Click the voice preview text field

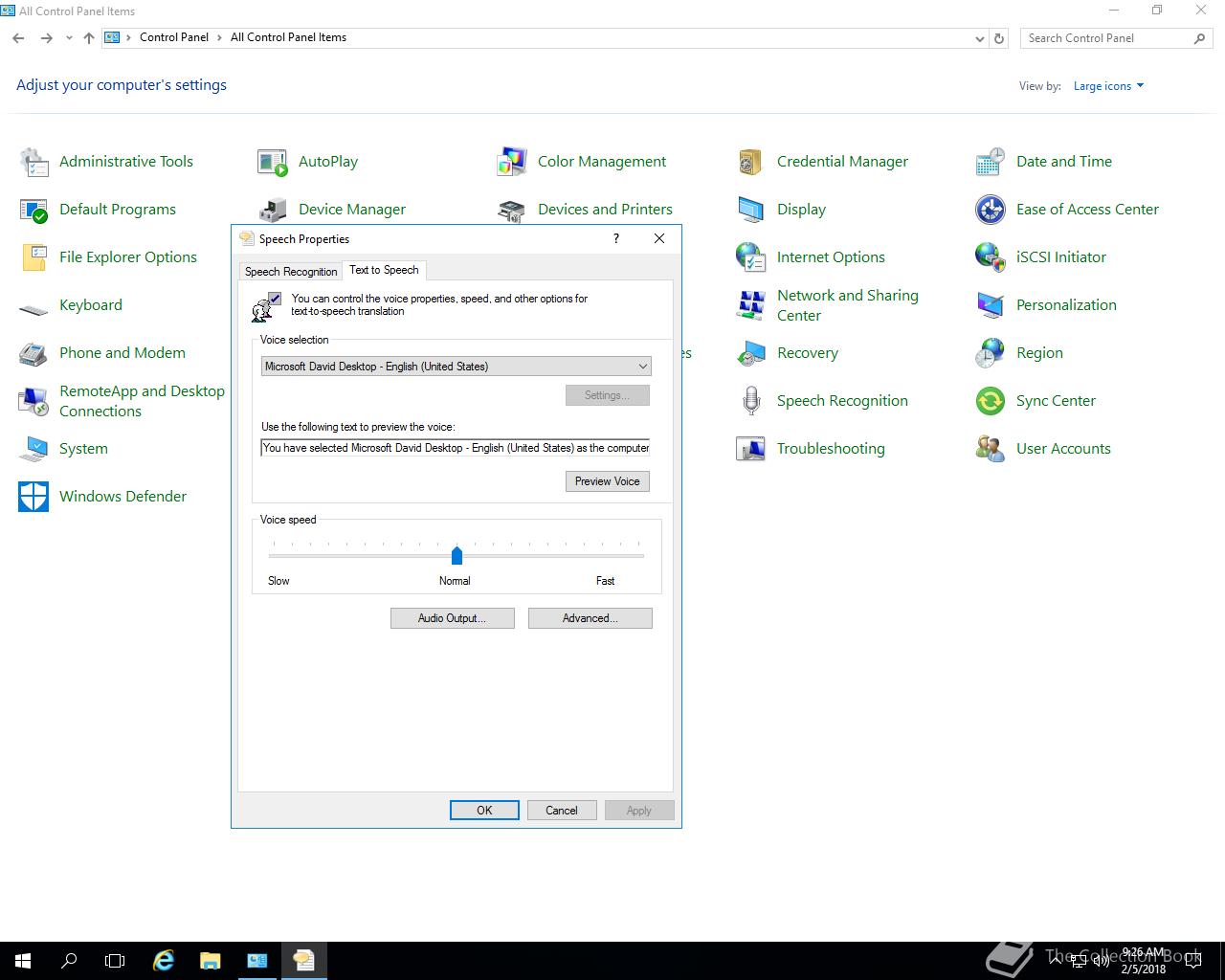pos(456,448)
